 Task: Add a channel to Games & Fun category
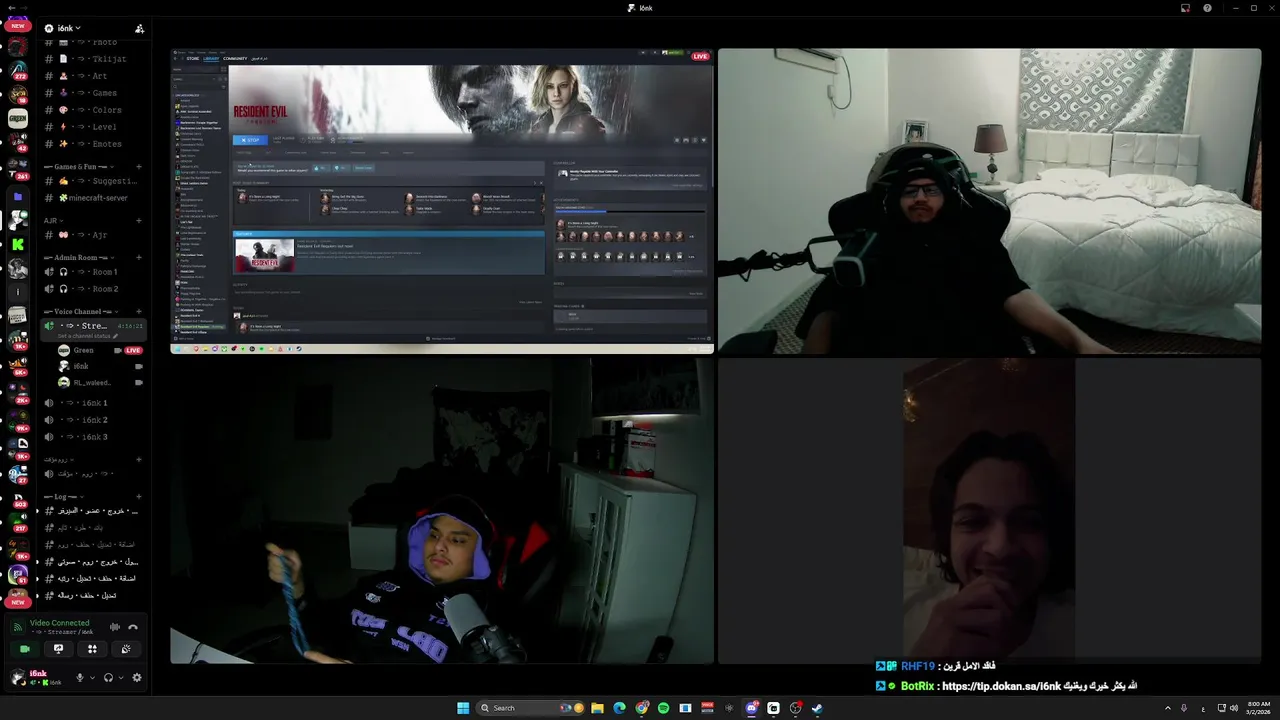pyautogui.click(x=139, y=166)
